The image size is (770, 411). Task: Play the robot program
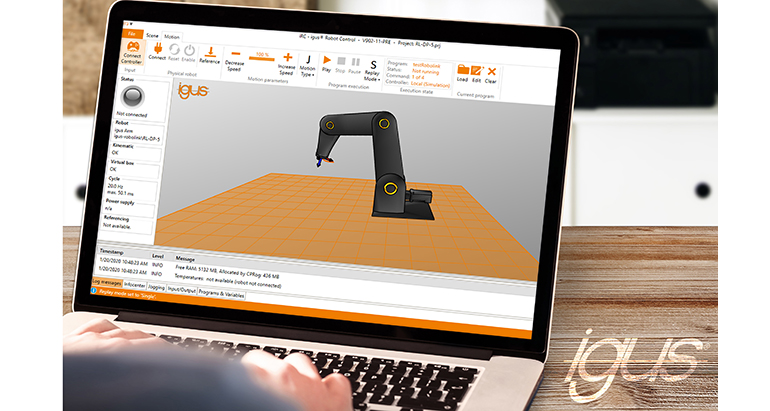coord(327,60)
